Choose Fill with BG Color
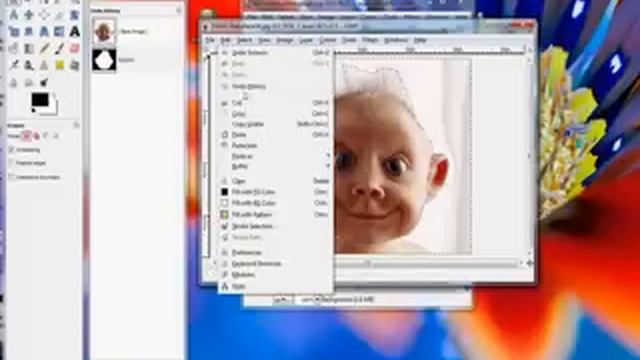 (276, 203)
